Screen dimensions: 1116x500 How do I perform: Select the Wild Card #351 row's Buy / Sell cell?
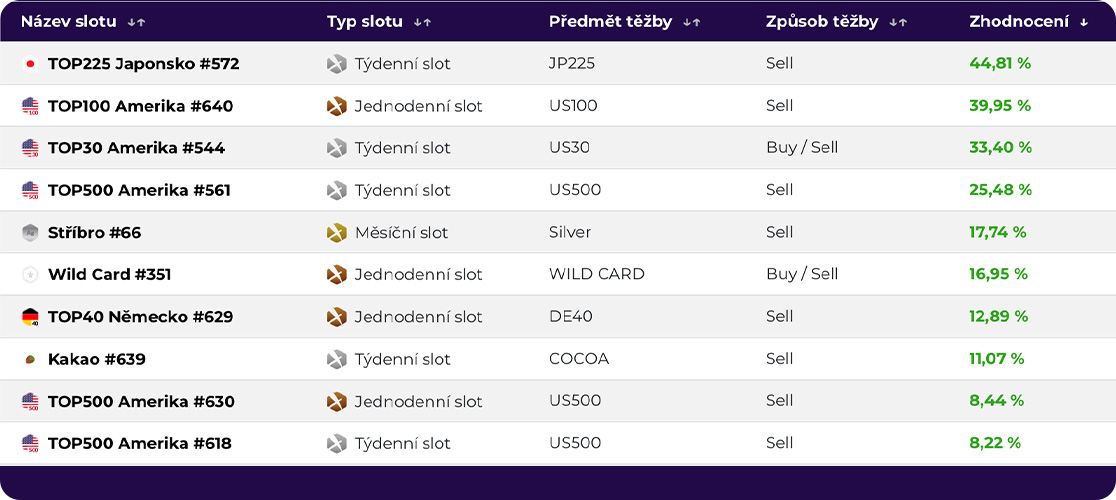(x=802, y=274)
